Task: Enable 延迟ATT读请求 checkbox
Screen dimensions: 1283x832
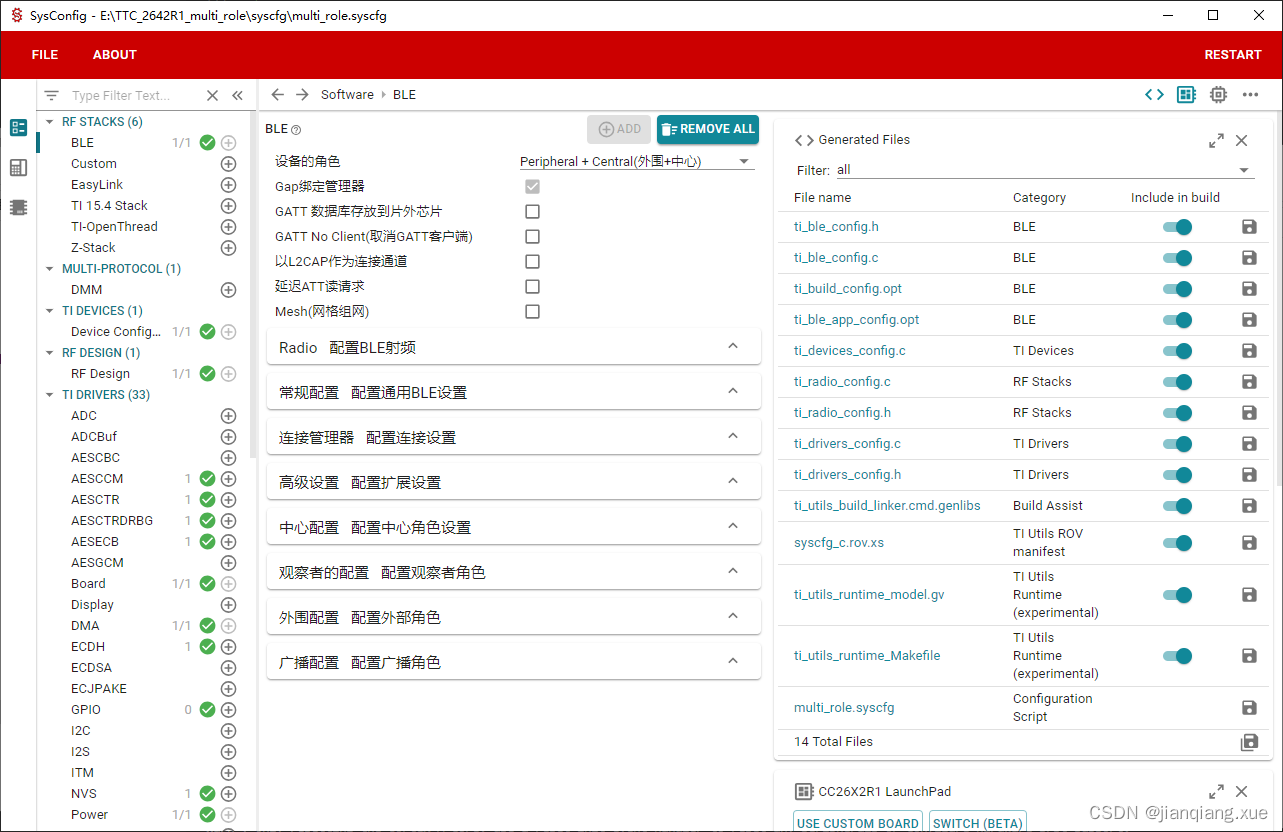Action: coord(532,287)
